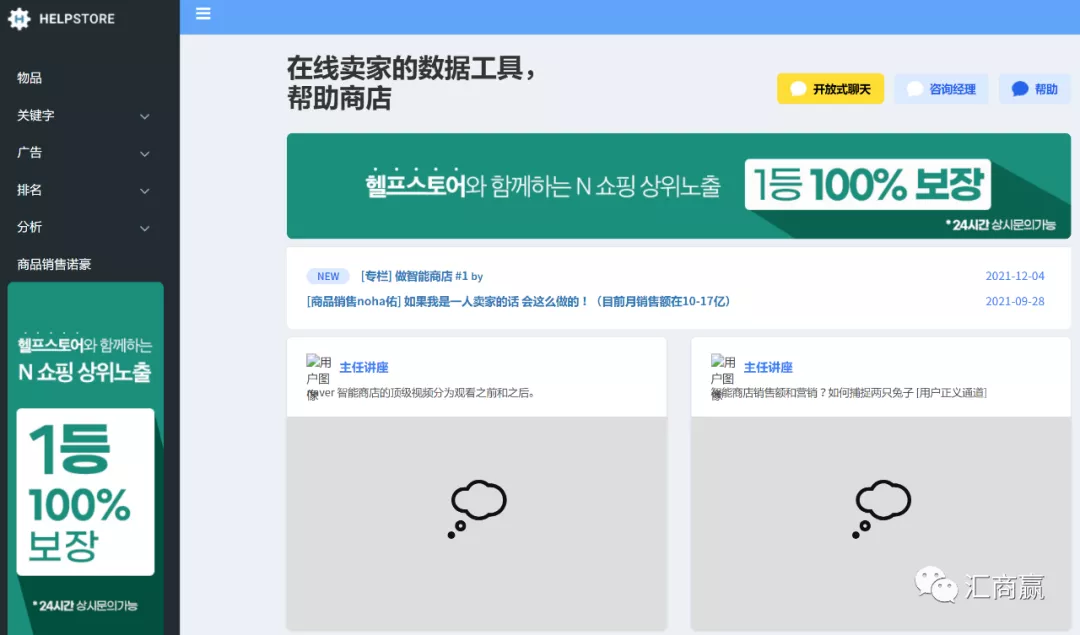This screenshot has height=635, width=1080.
Task: Click the left card video thumbnail placeholder
Action: click(477, 522)
